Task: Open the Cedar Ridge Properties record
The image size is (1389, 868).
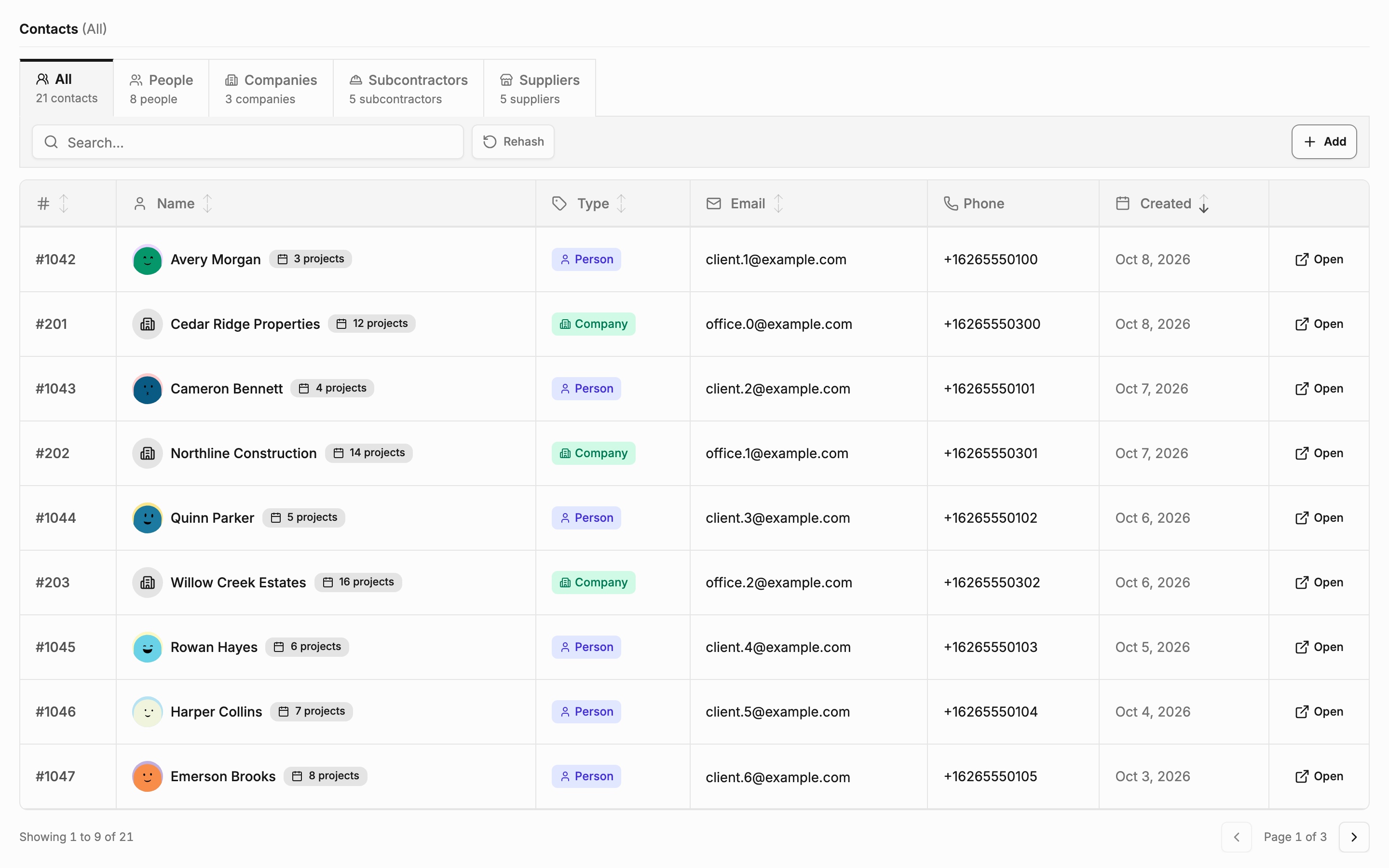Action: tap(1319, 325)
